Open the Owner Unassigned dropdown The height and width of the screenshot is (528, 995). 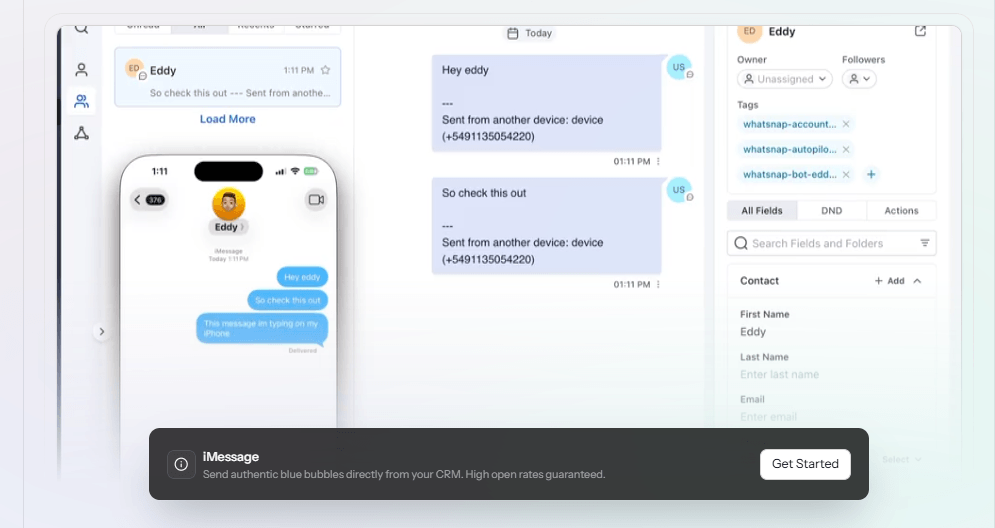tap(784, 79)
